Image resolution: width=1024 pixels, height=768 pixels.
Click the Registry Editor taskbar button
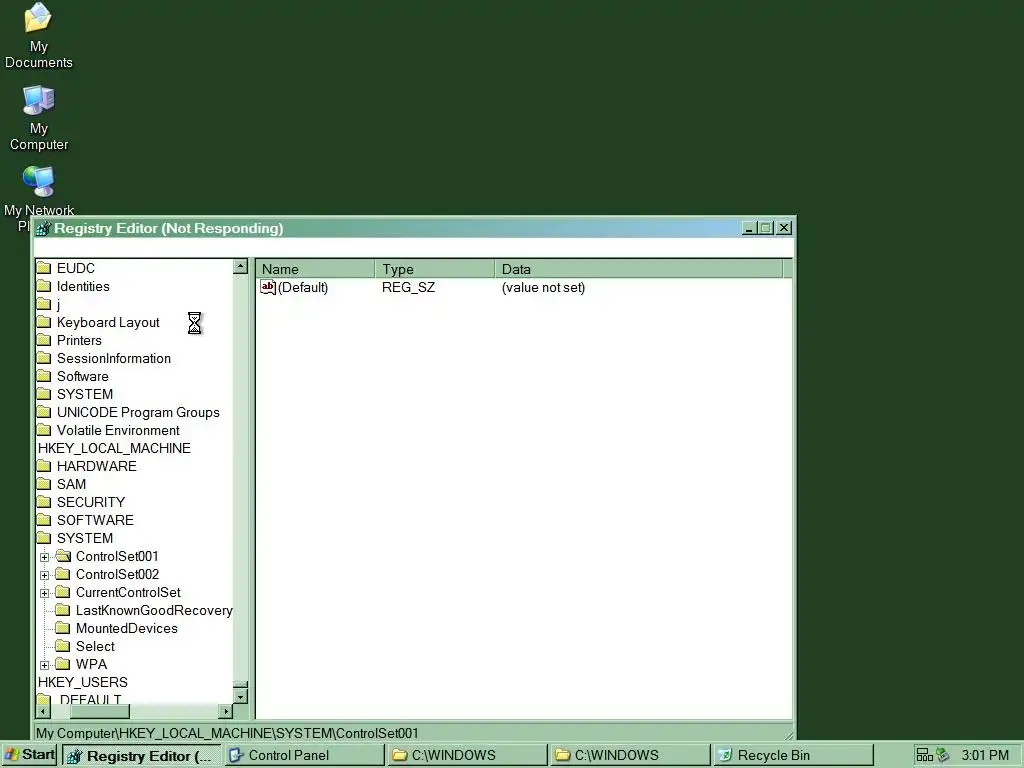coord(142,756)
